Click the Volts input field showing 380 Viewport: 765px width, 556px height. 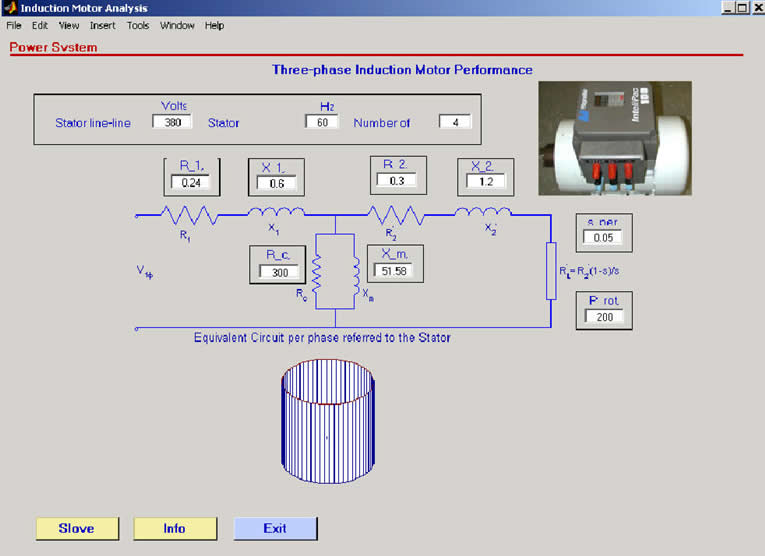[x=172, y=122]
